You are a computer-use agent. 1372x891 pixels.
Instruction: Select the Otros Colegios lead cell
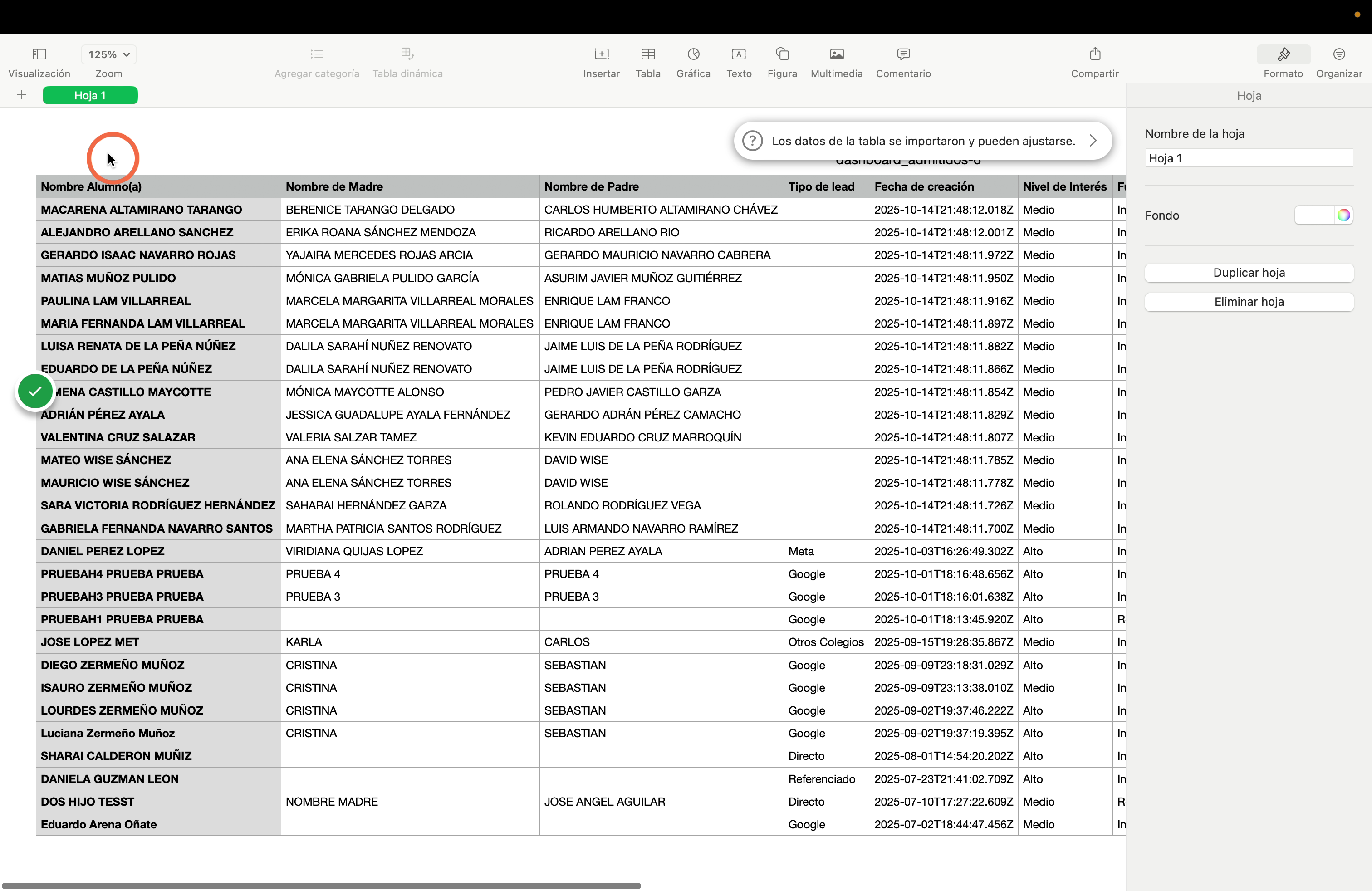pos(827,642)
